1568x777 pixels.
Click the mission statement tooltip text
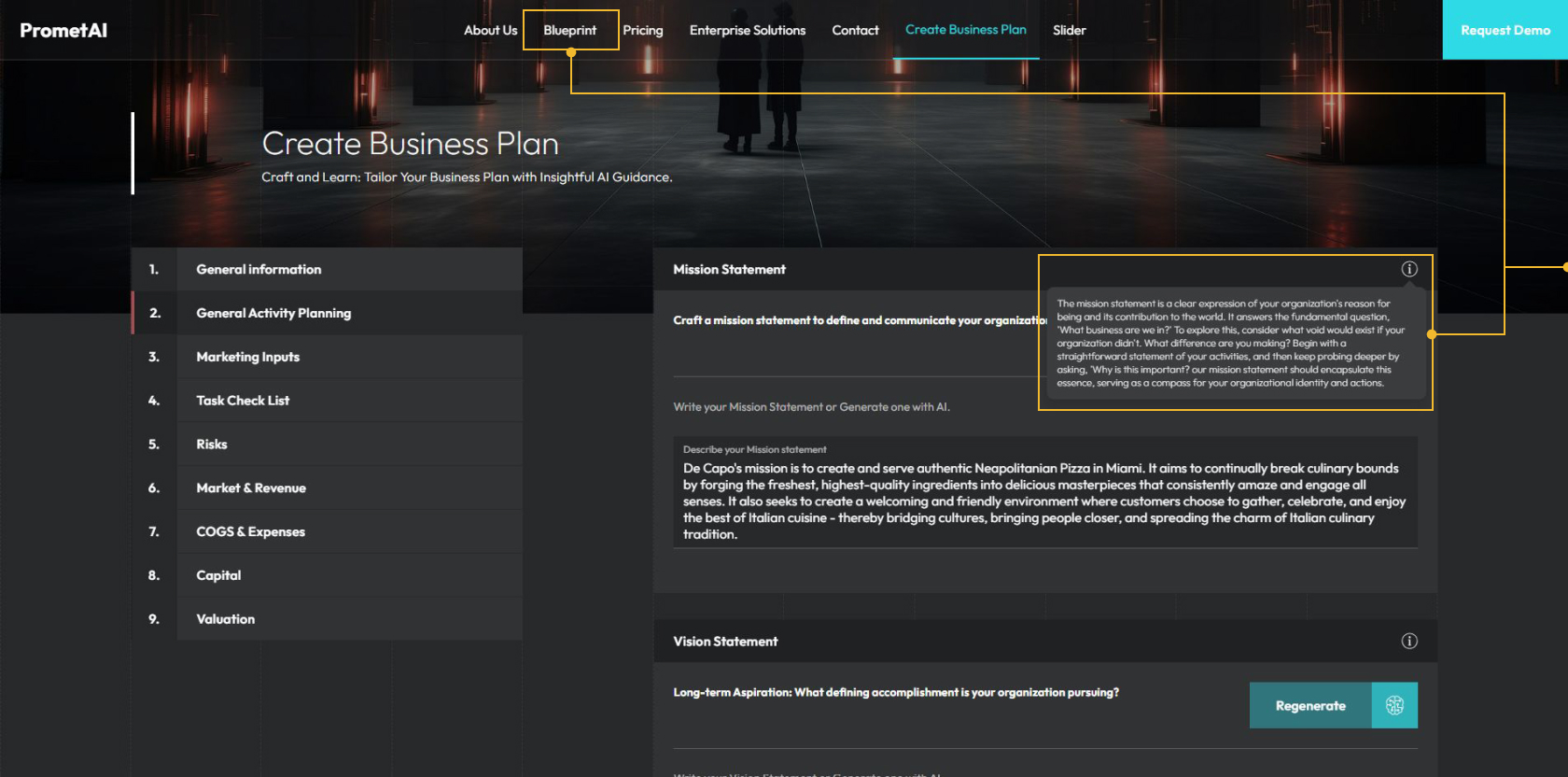coord(1232,344)
